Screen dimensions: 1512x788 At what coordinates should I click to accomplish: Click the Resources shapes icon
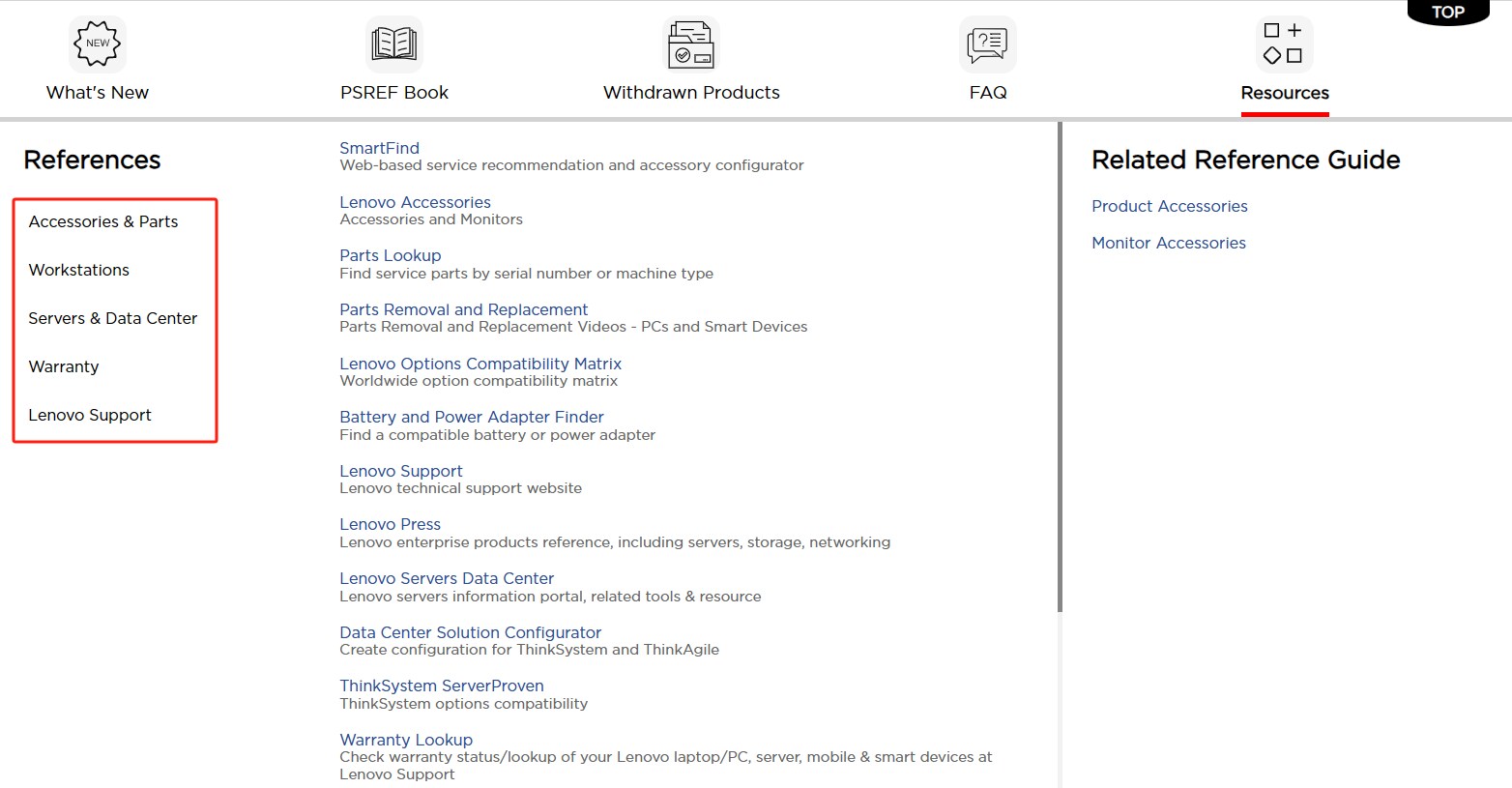pos(1284,44)
